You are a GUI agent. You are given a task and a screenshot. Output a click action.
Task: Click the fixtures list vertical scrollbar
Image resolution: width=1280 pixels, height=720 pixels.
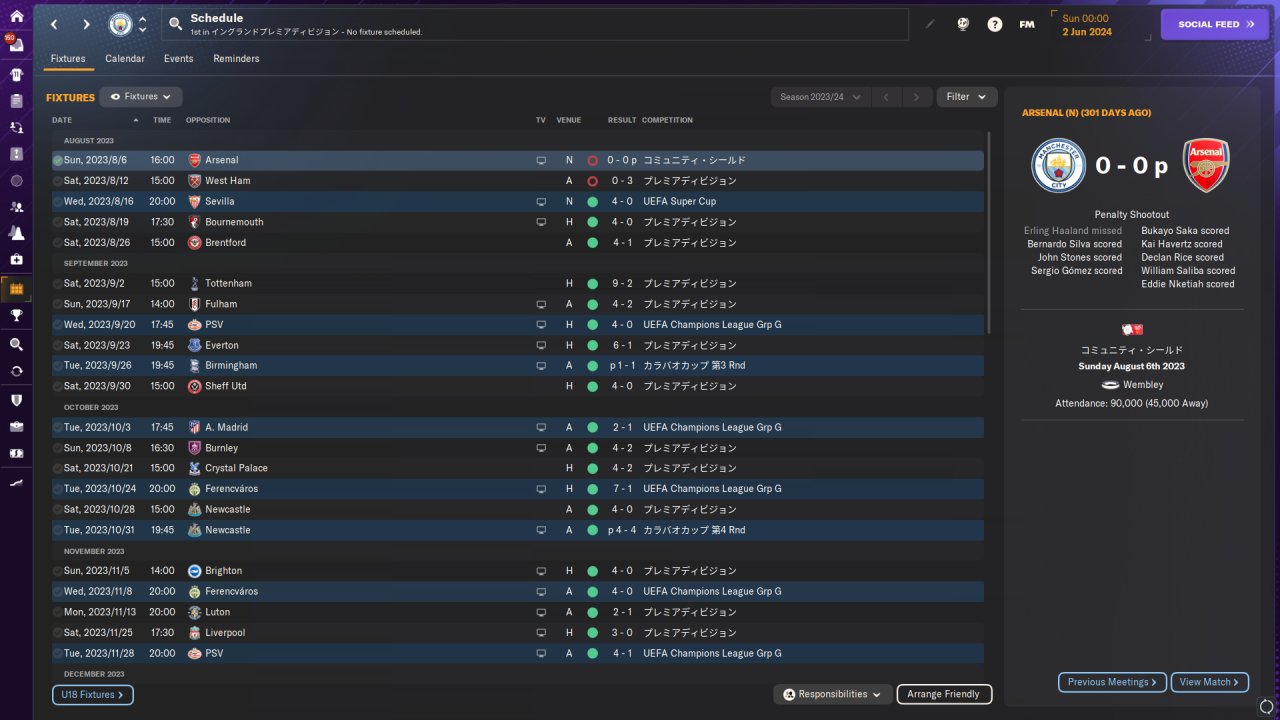point(989,232)
